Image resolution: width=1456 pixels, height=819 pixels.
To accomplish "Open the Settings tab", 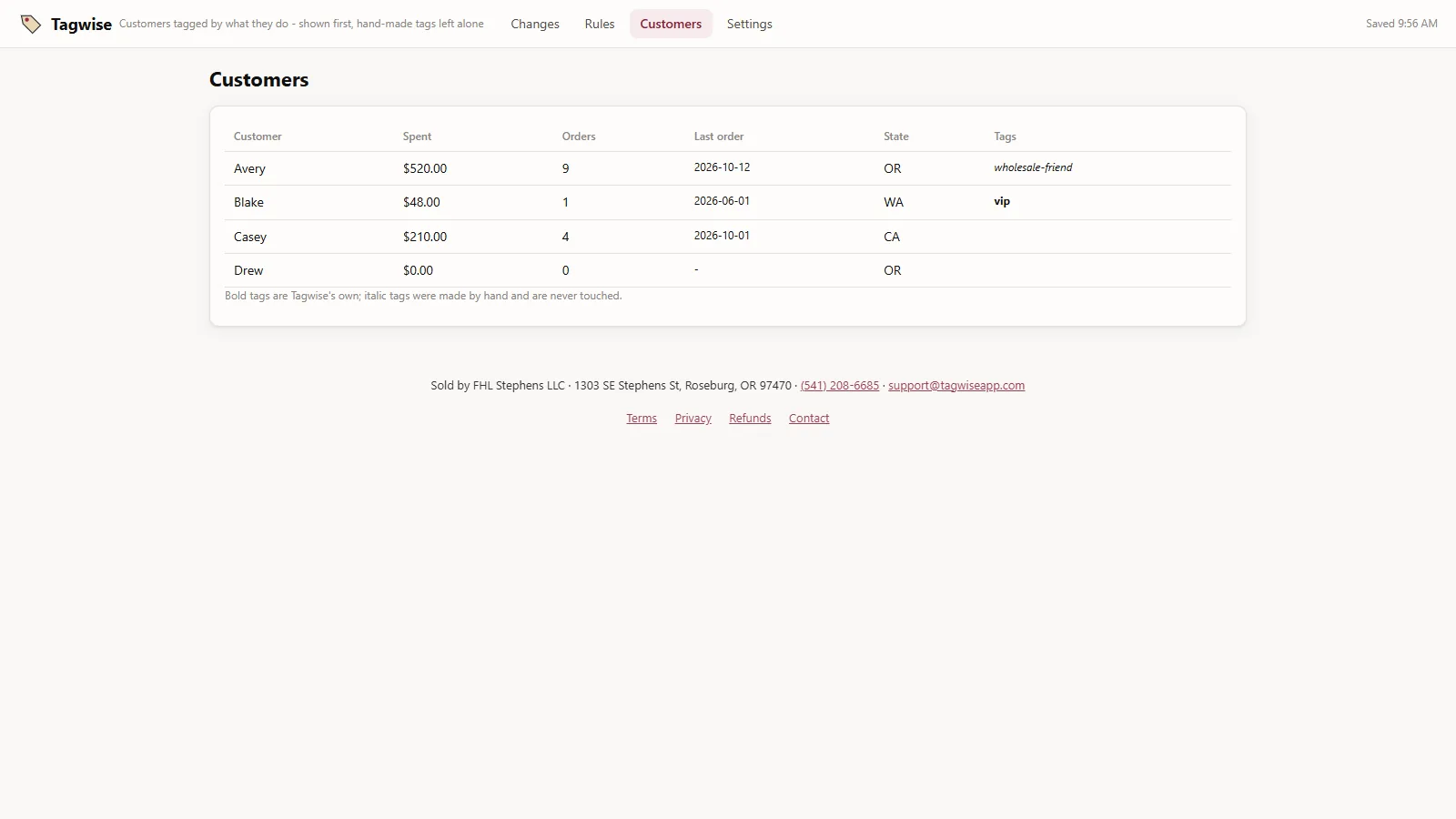I will point(750,24).
